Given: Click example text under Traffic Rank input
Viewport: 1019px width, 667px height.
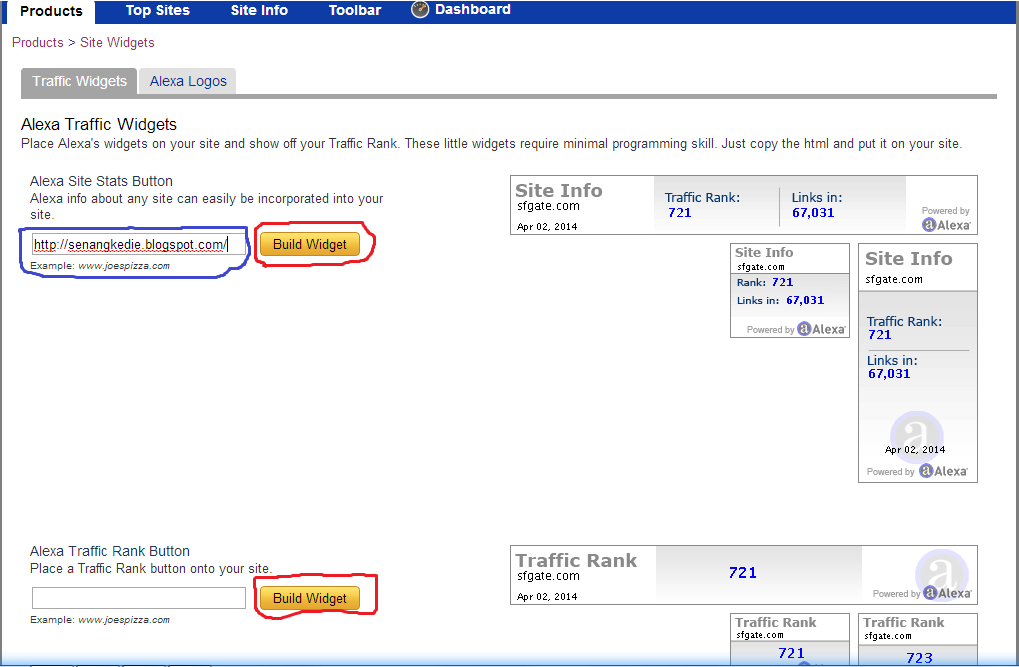Looking at the screenshot, I should pyautogui.click(x=100, y=620).
